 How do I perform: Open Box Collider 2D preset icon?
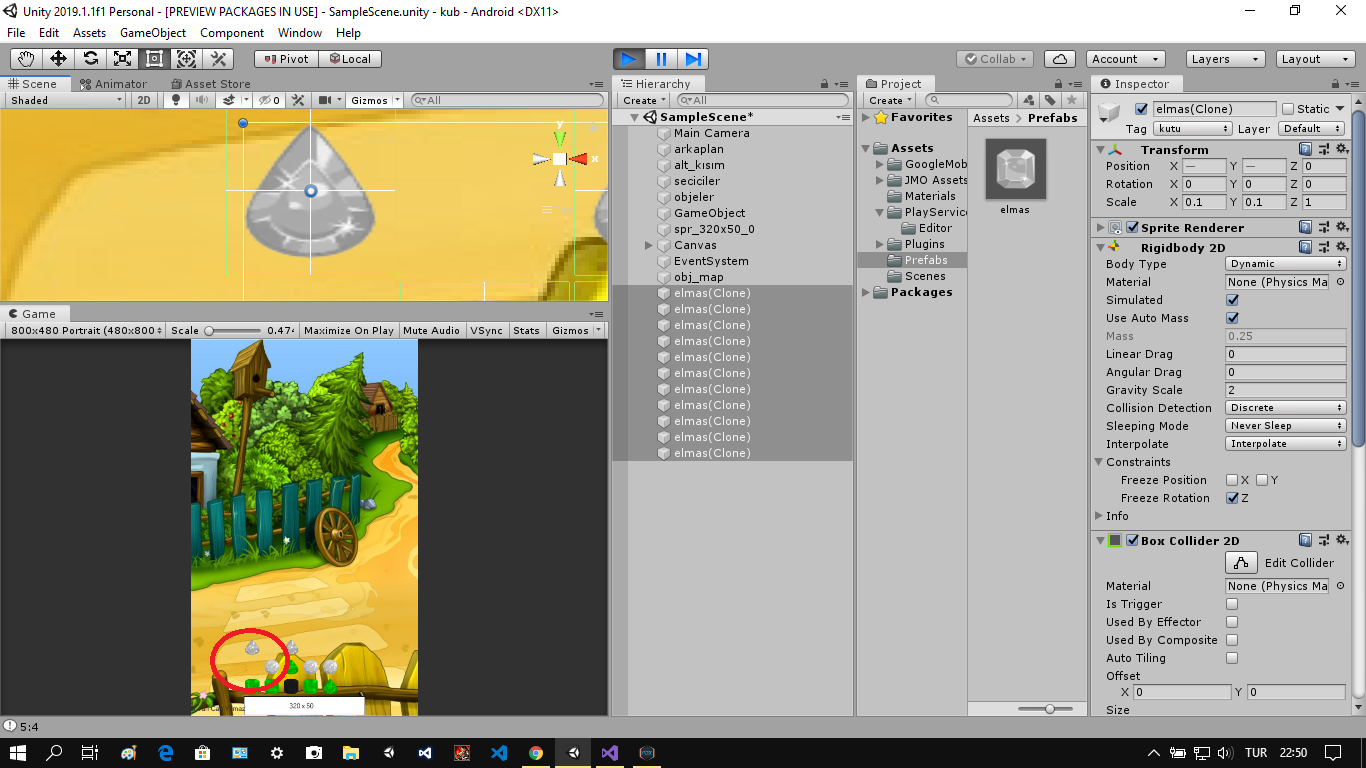coord(1324,540)
